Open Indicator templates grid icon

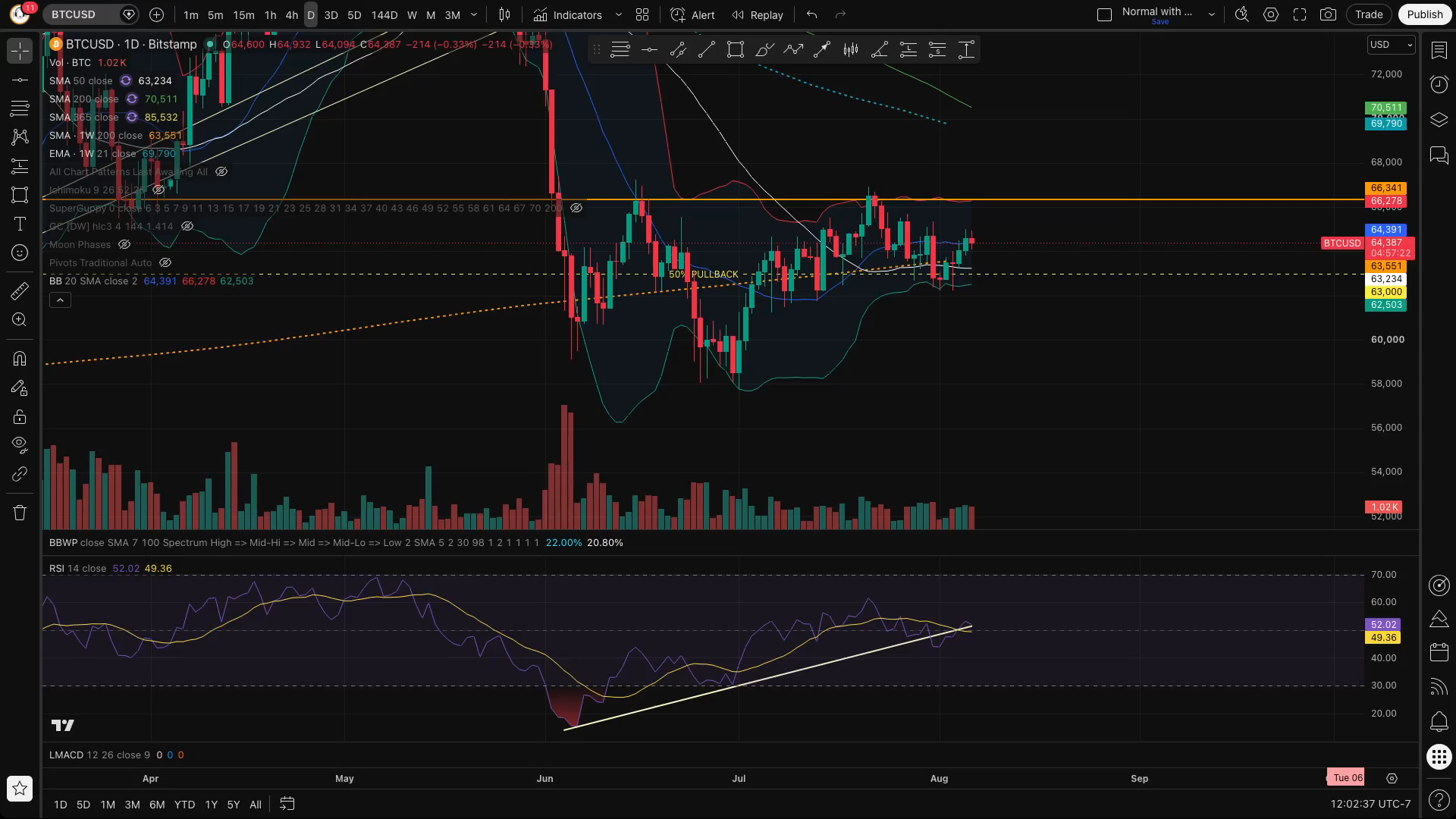tap(642, 14)
